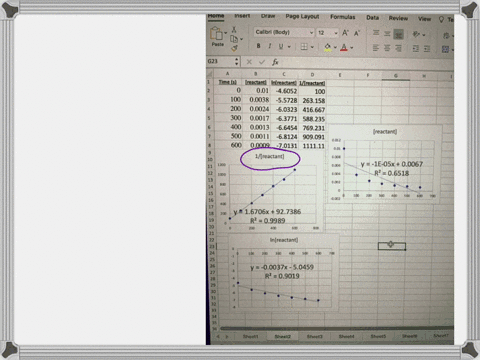The image size is (480, 360).
Task: Click the formula cancel X icon
Action: click(249, 62)
